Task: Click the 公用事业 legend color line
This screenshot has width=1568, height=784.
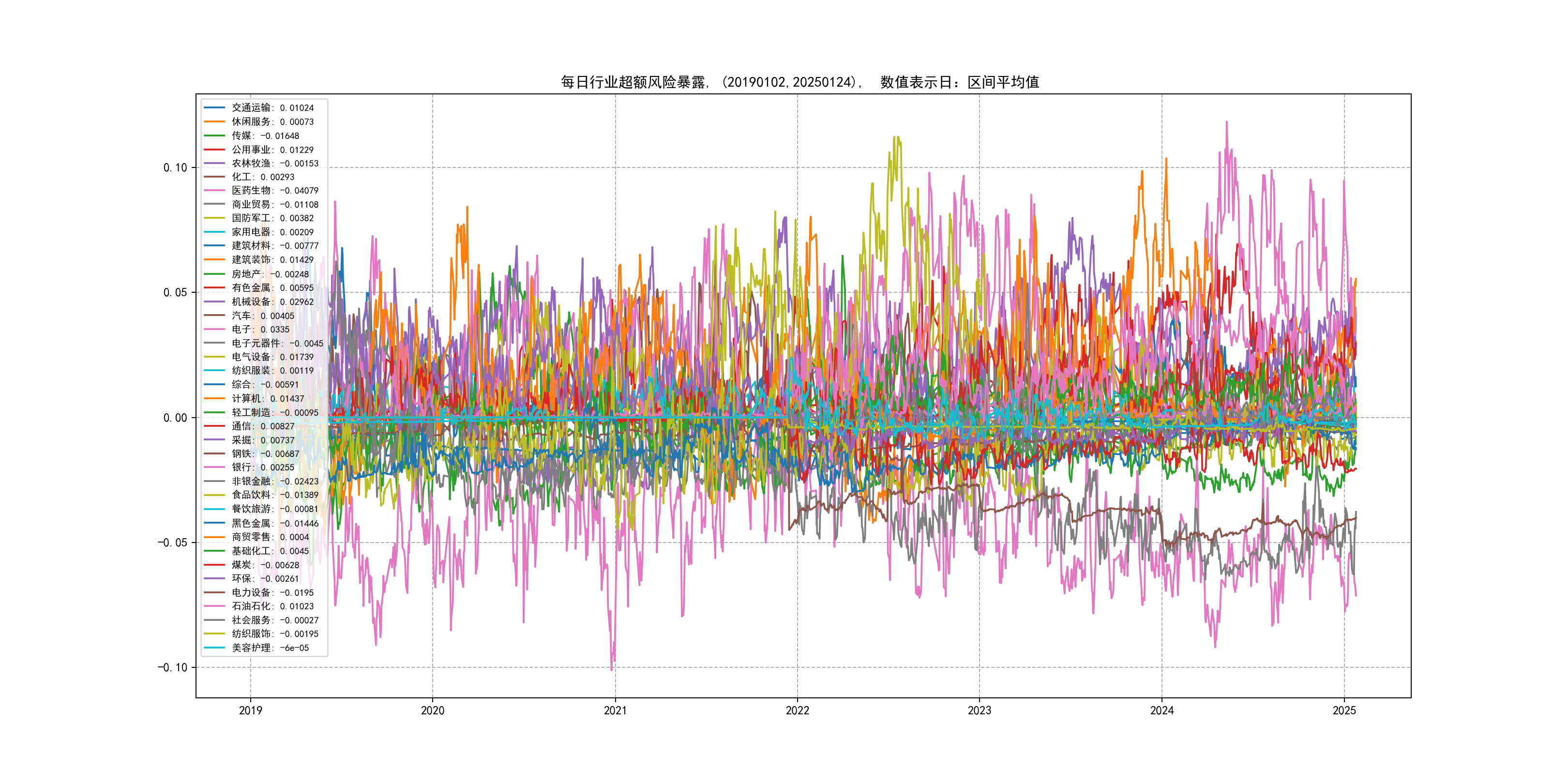Action: click(214, 150)
